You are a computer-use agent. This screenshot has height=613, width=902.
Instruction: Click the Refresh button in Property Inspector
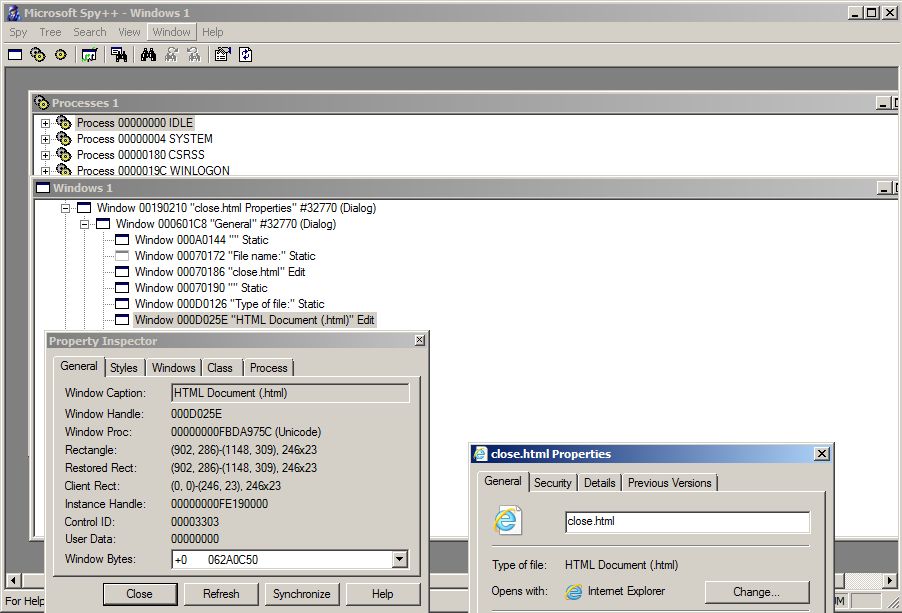point(221,594)
